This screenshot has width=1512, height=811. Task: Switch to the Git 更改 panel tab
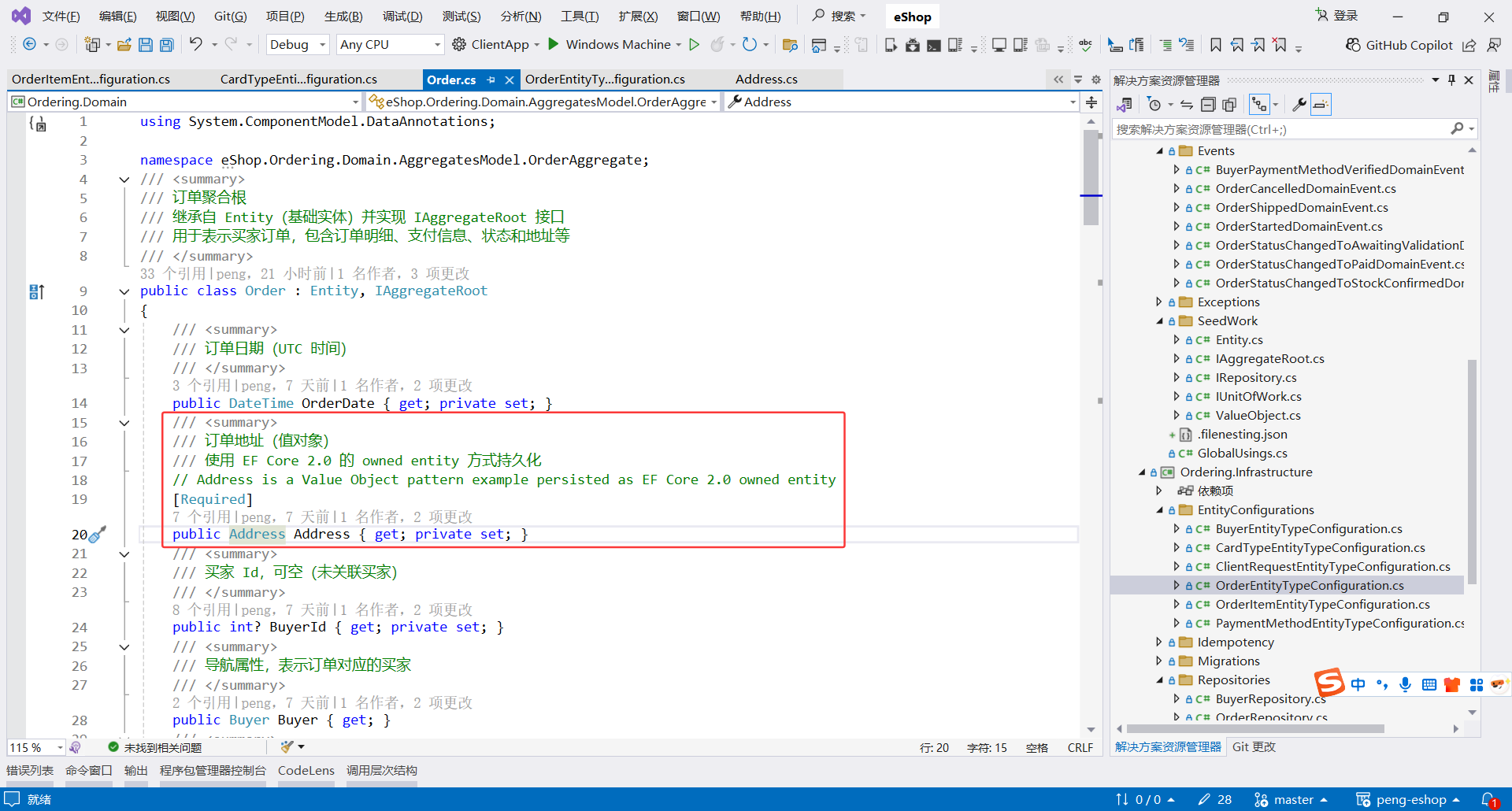coord(1254,747)
